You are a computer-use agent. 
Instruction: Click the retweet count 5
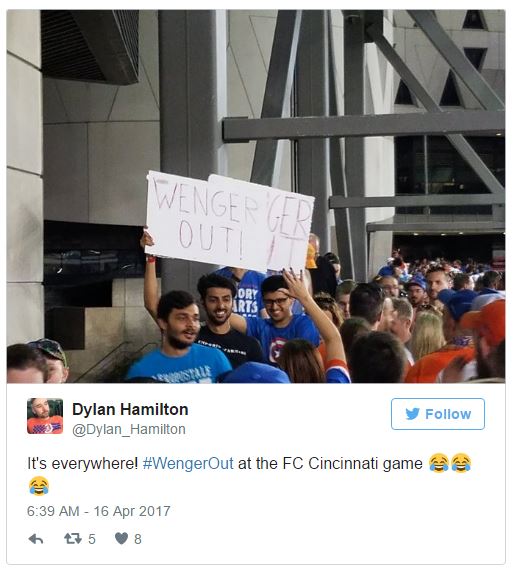coord(92,539)
